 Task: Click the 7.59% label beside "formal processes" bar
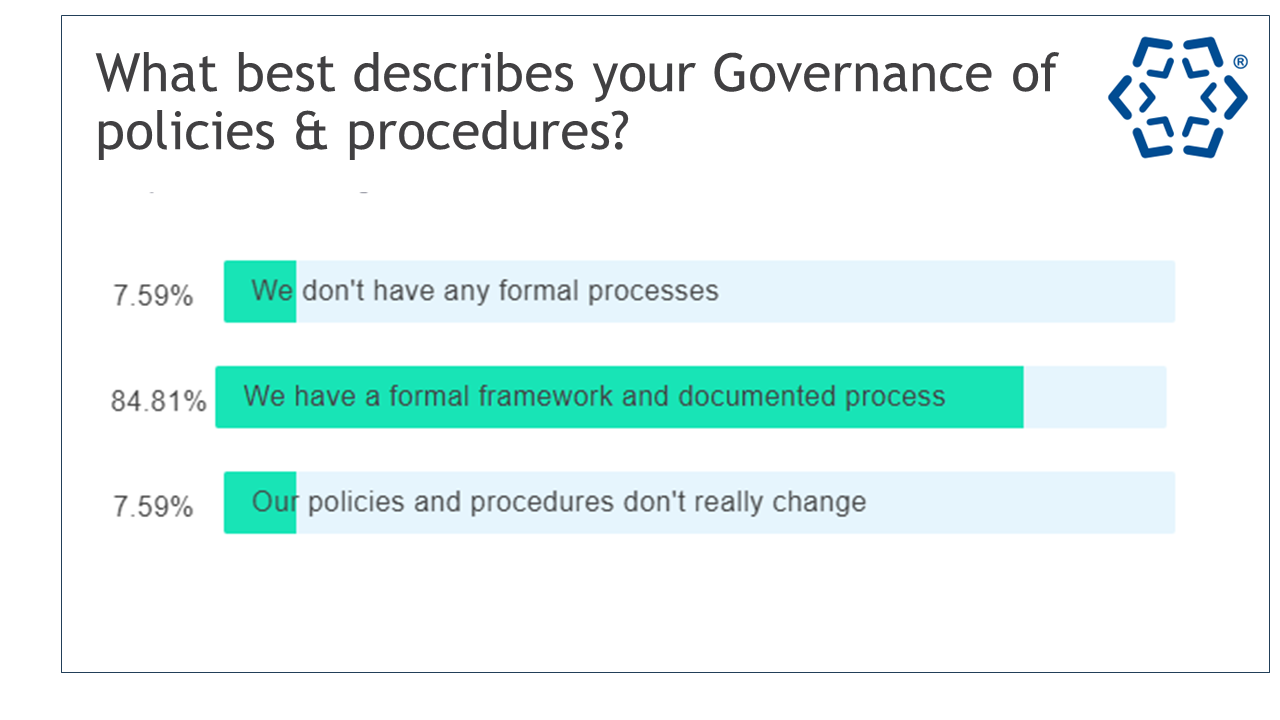pyautogui.click(x=153, y=296)
